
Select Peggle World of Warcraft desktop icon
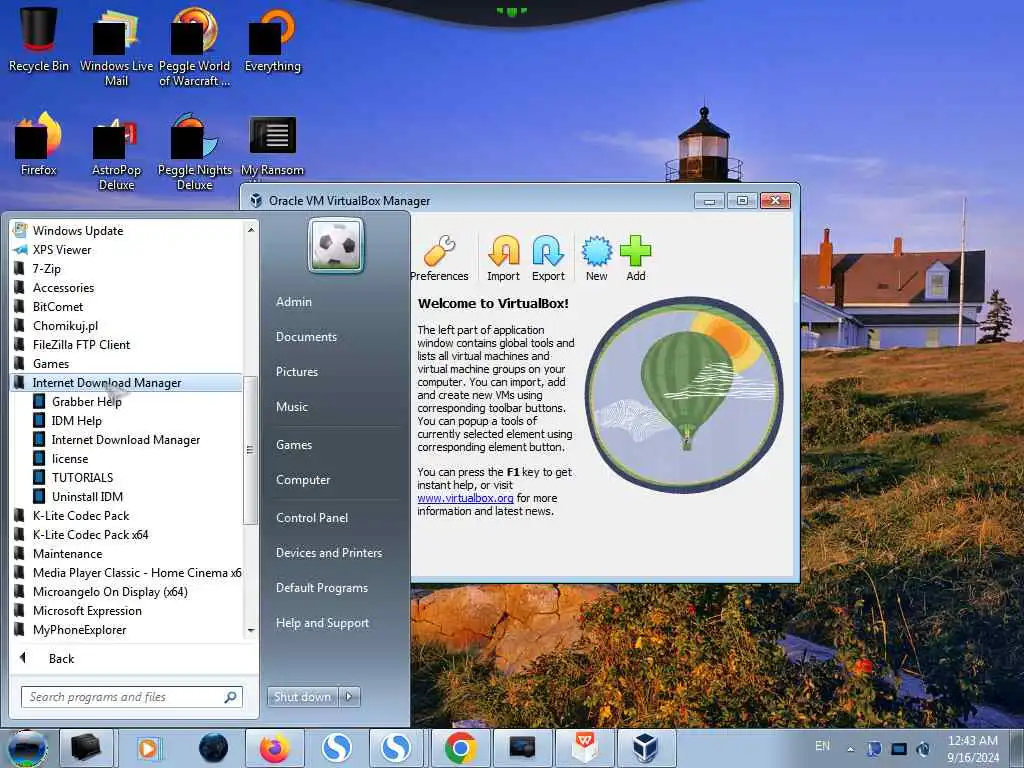(x=195, y=47)
